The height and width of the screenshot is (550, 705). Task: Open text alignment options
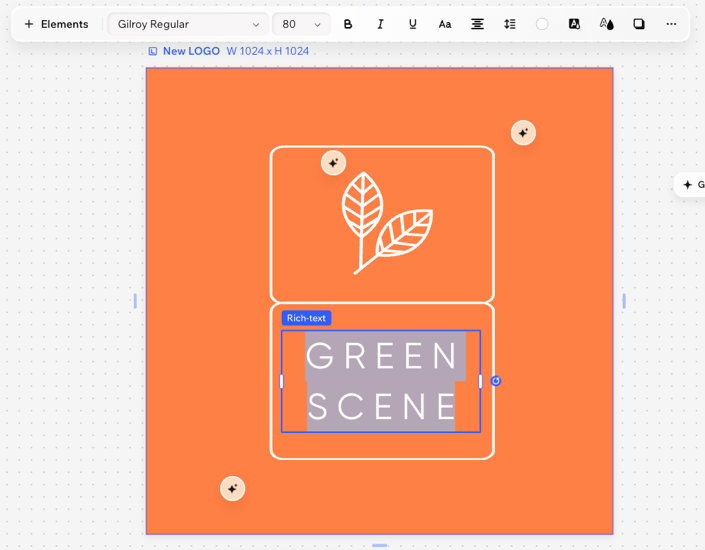(x=477, y=24)
